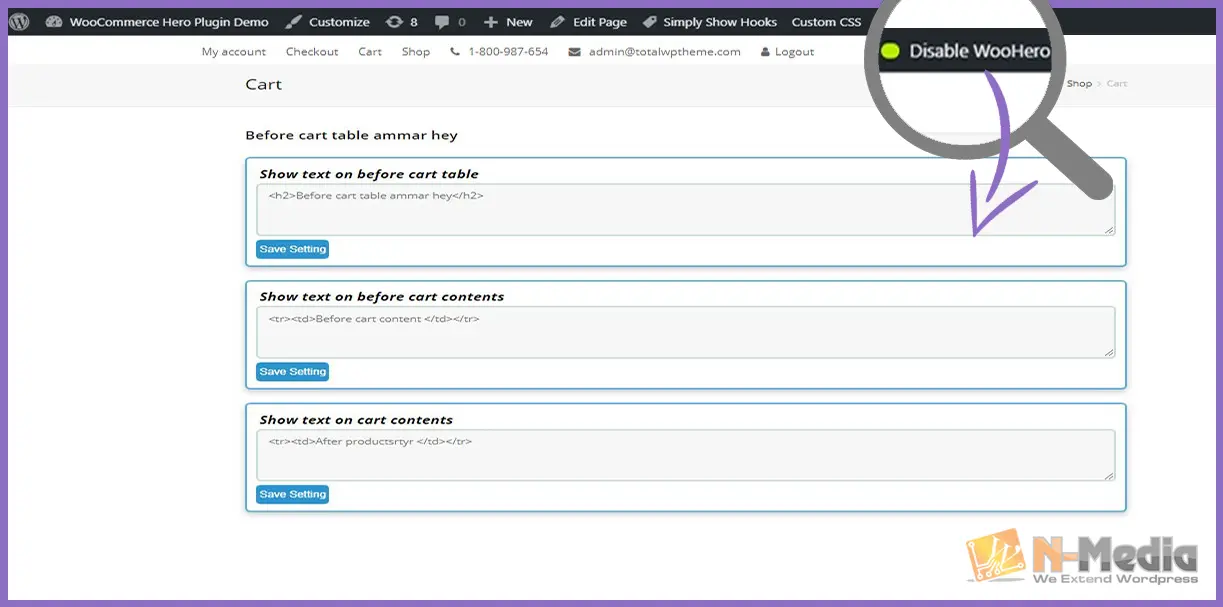1223x607 pixels.
Task: Click inside cart contents textarea
Action: point(685,455)
